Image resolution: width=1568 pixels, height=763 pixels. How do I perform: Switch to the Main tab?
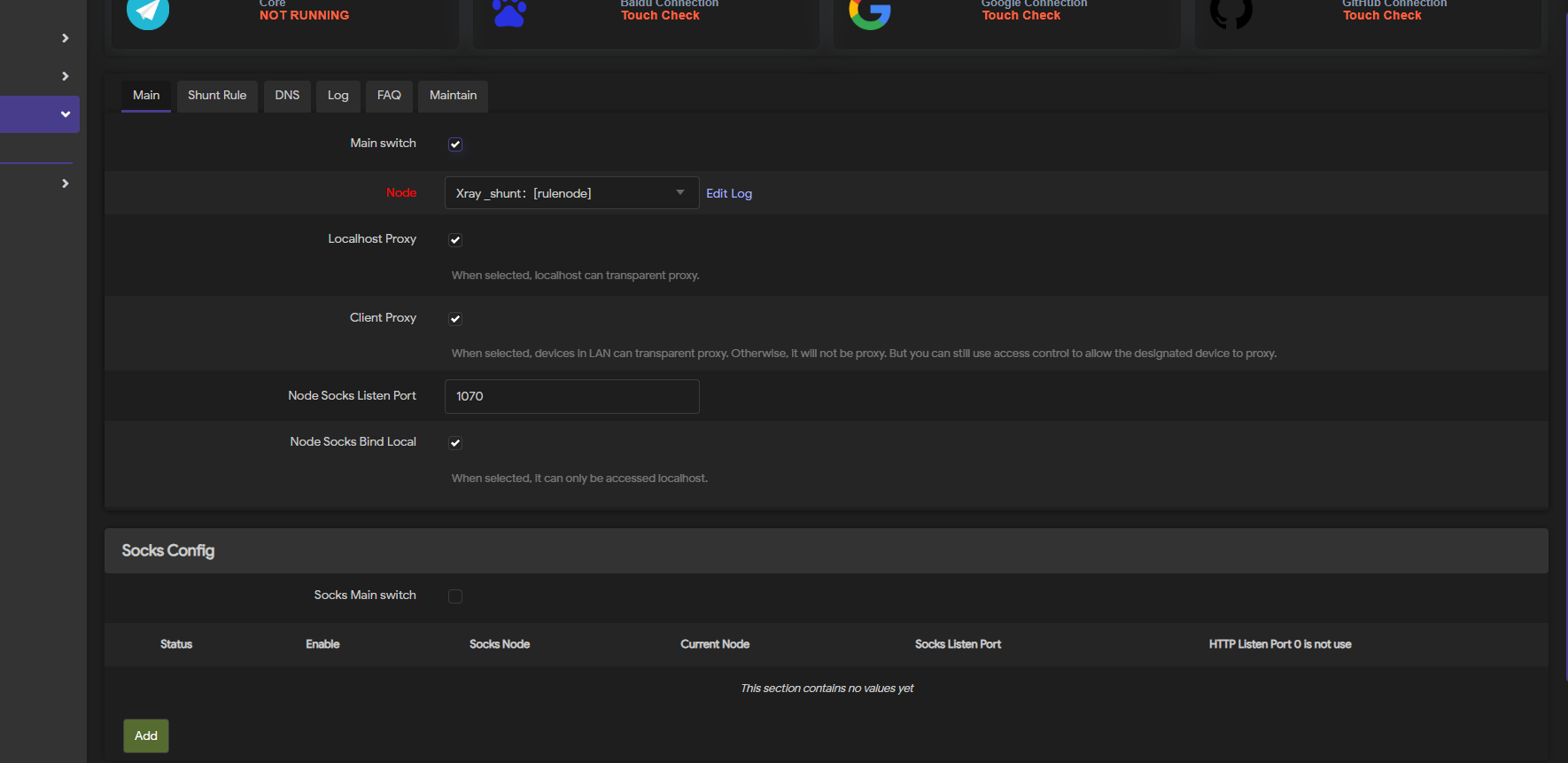point(146,96)
